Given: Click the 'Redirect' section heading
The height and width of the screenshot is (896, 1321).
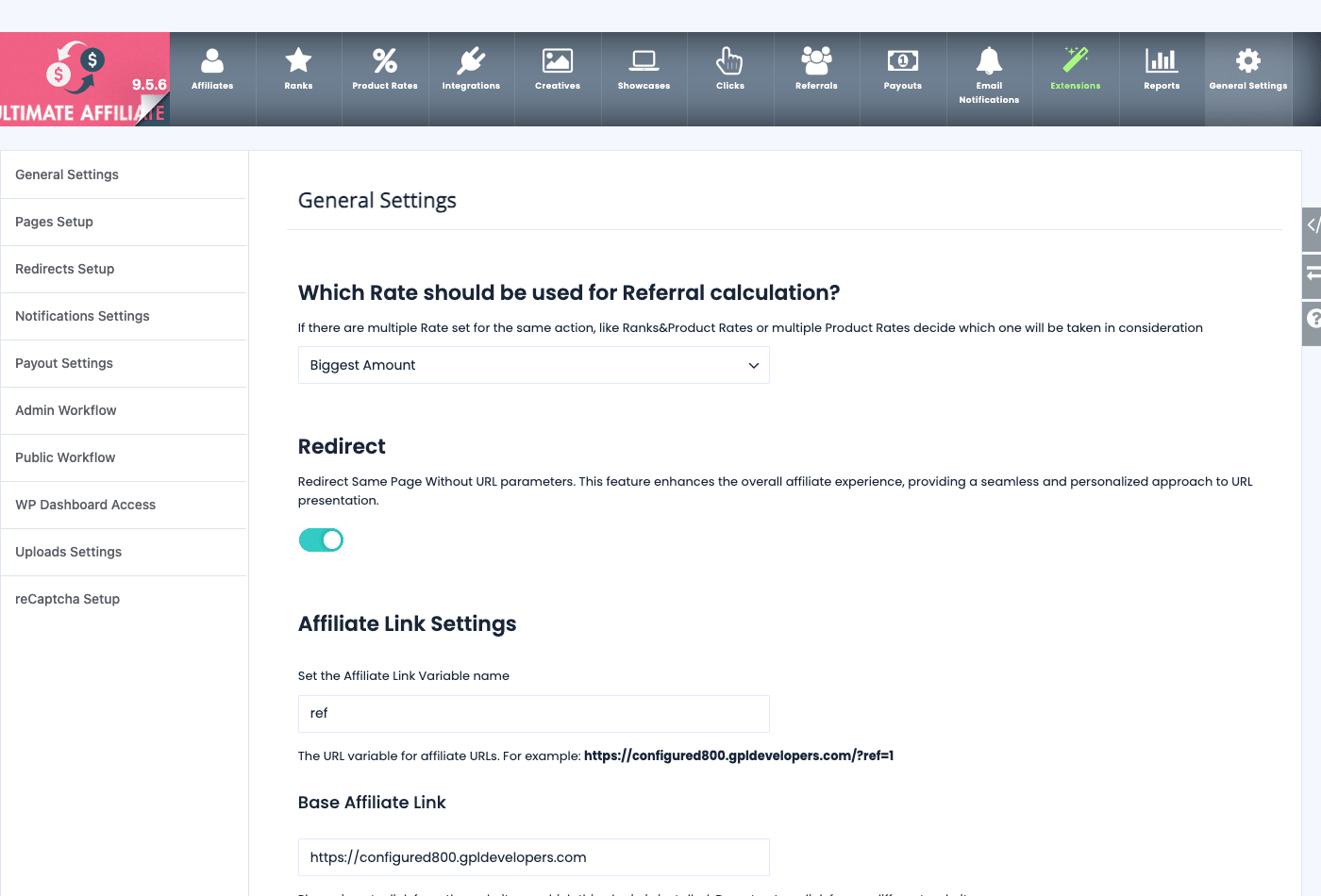Looking at the screenshot, I should point(342,447).
